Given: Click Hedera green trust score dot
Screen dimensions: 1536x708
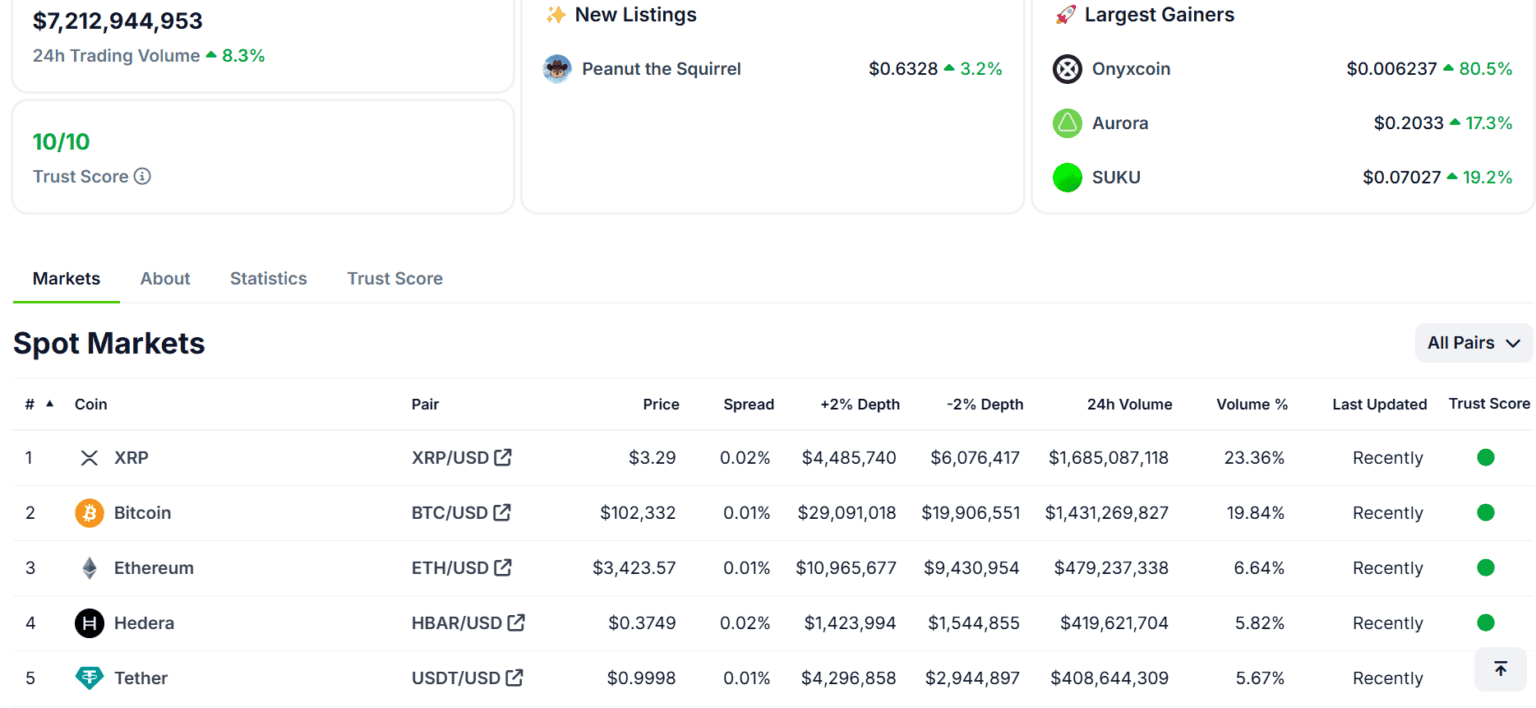Looking at the screenshot, I should (1485, 622).
